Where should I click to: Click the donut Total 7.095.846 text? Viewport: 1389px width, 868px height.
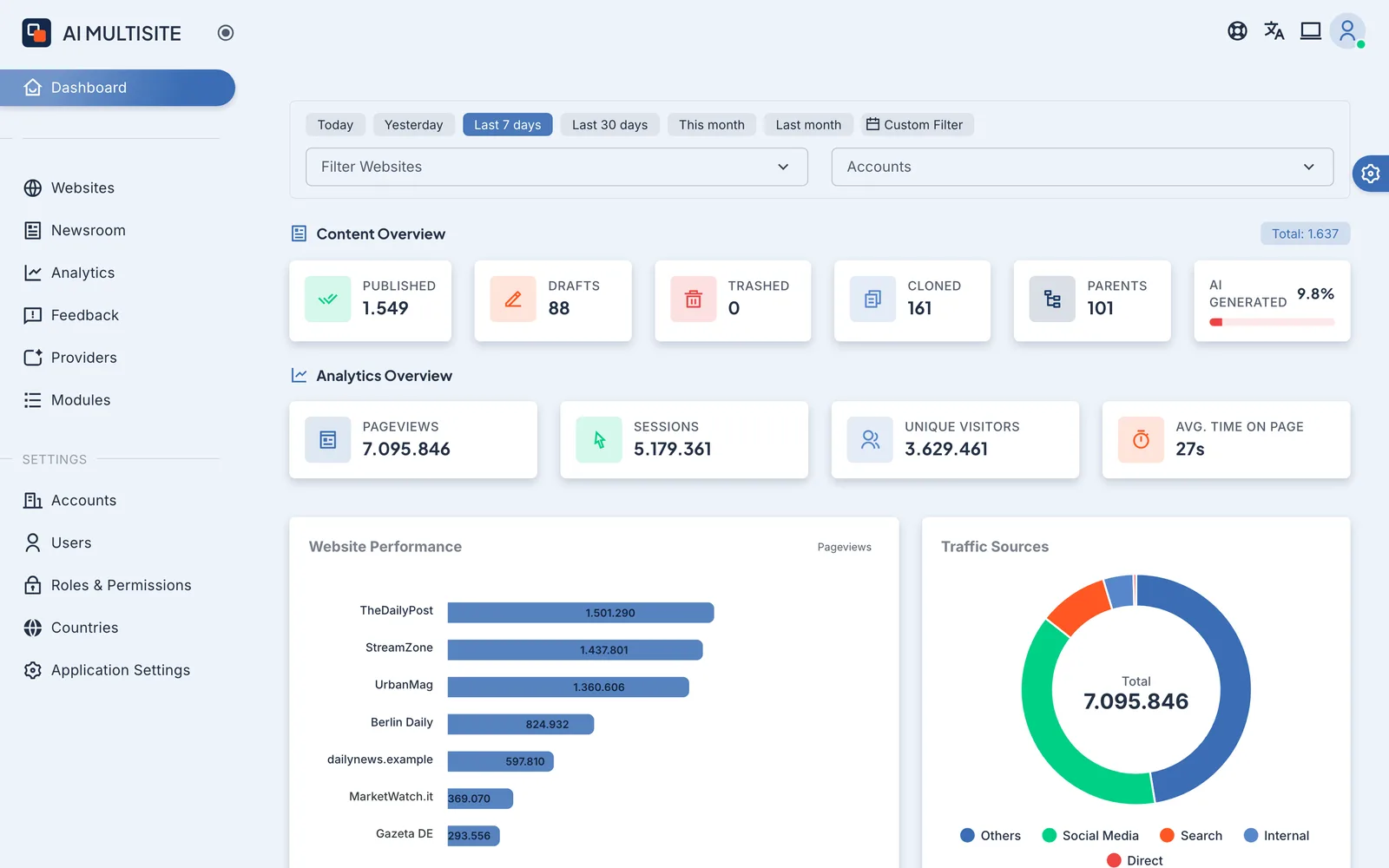click(1136, 701)
